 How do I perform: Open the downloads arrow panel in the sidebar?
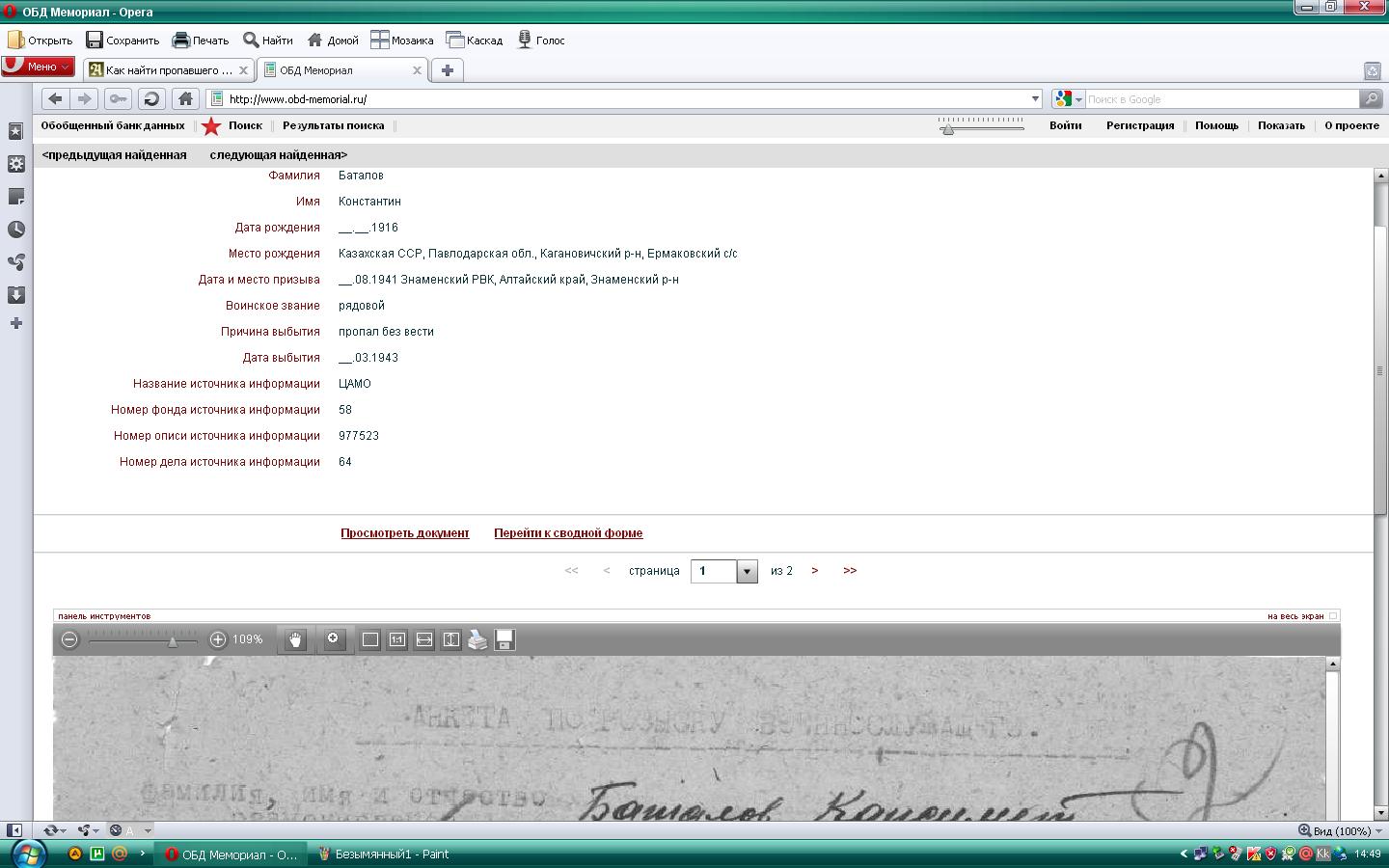(x=16, y=295)
